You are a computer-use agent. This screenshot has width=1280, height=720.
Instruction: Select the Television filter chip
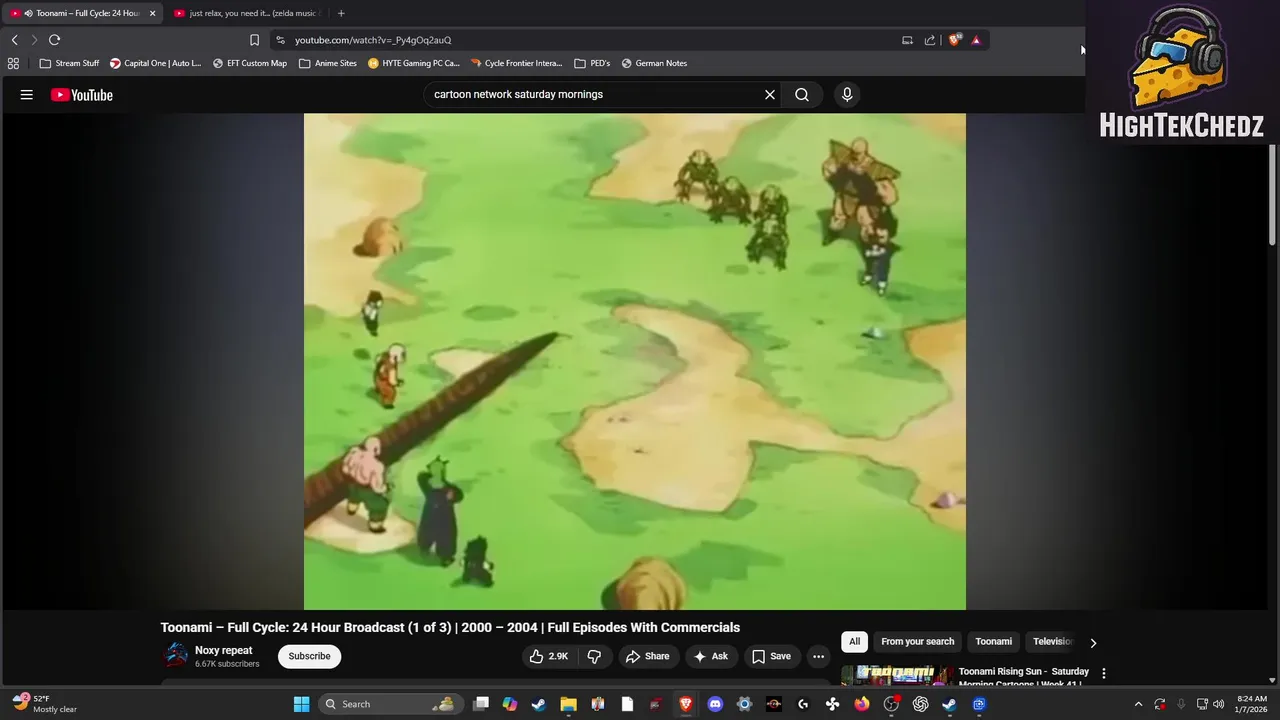click(1052, 641)
